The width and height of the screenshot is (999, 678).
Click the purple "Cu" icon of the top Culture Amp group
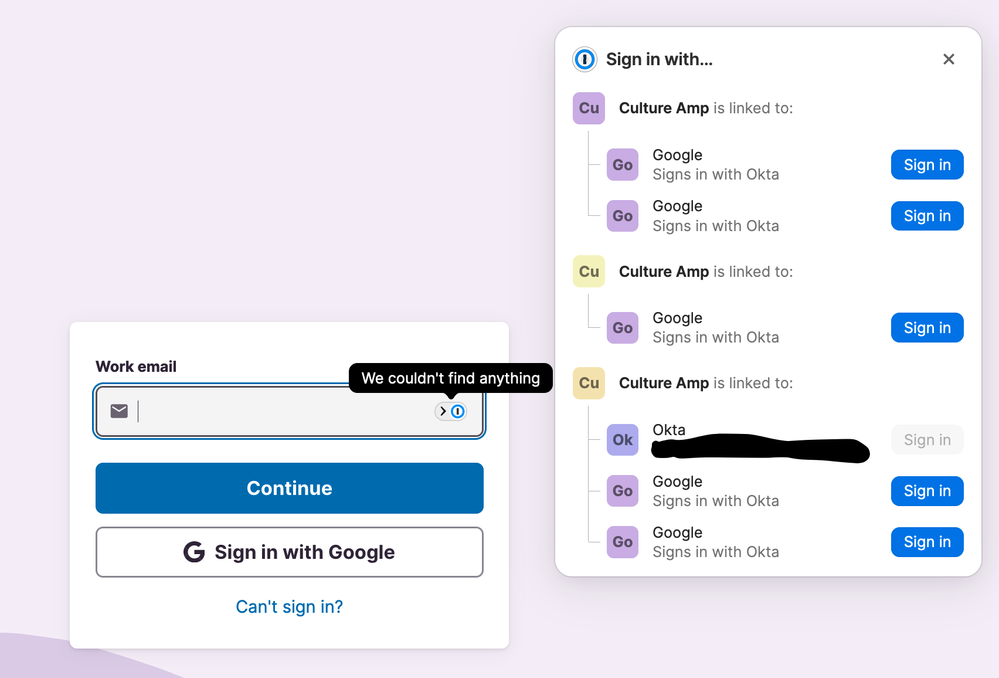click(589, 108)
